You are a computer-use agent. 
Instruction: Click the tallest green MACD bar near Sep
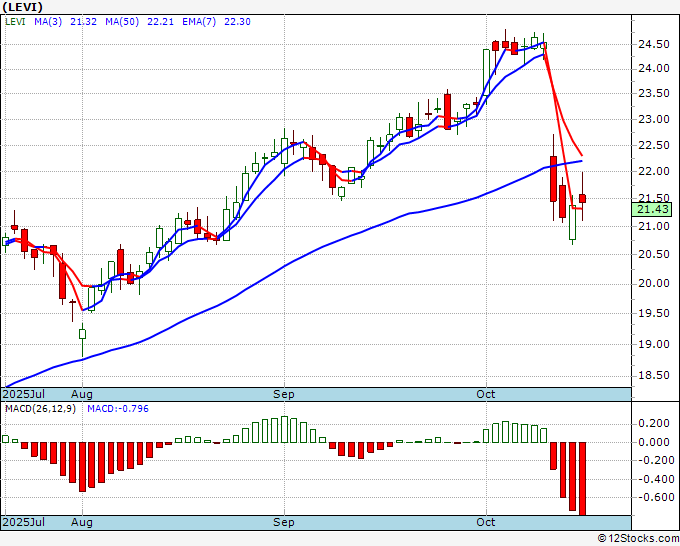pos(284,429)
